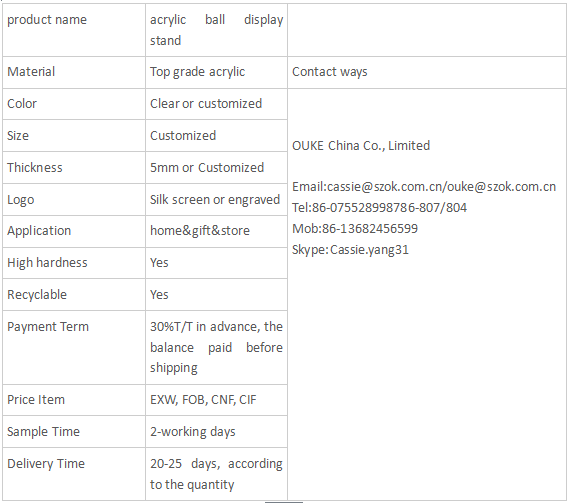Screen dimensions: 568x503
Task: Click 'Silk screen or engraved' logo cell
Action: tap(216, 200)
